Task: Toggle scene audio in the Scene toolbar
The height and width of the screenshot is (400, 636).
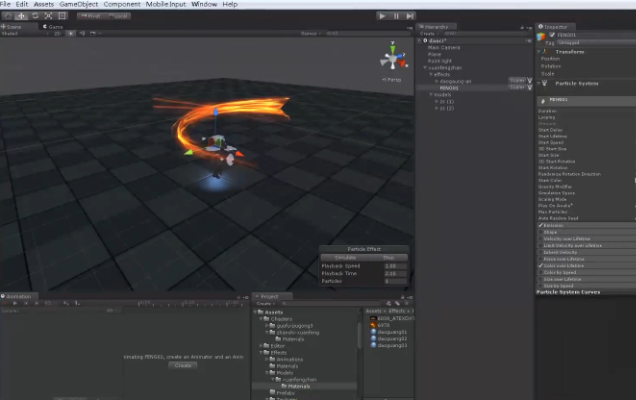Action: pyautogui.click(x=82, y=33)
